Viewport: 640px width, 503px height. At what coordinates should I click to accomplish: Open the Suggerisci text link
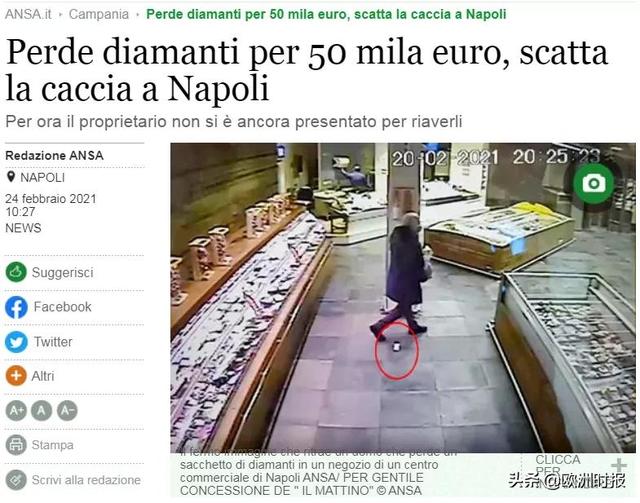coord(63,272)
